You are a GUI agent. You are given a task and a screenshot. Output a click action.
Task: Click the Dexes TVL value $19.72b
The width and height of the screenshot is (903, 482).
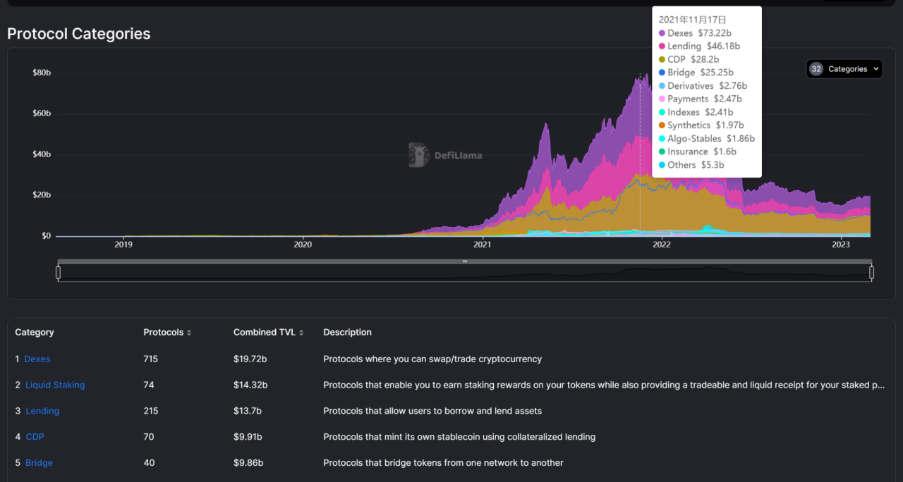tap(250, 359)
